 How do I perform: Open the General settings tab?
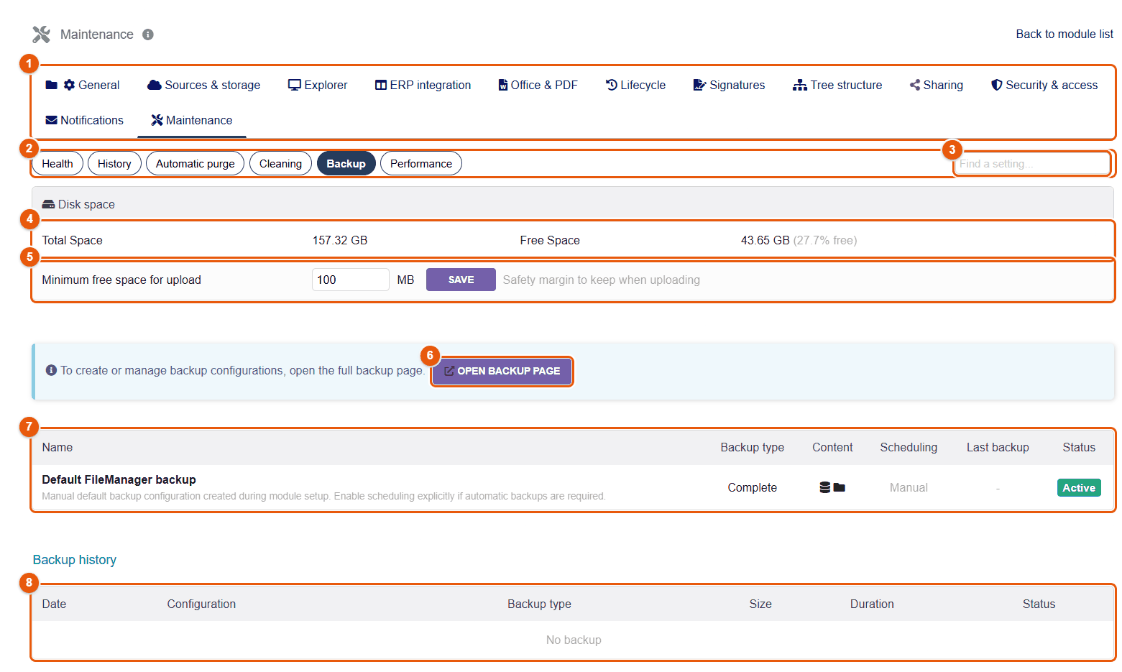(83, 85)
